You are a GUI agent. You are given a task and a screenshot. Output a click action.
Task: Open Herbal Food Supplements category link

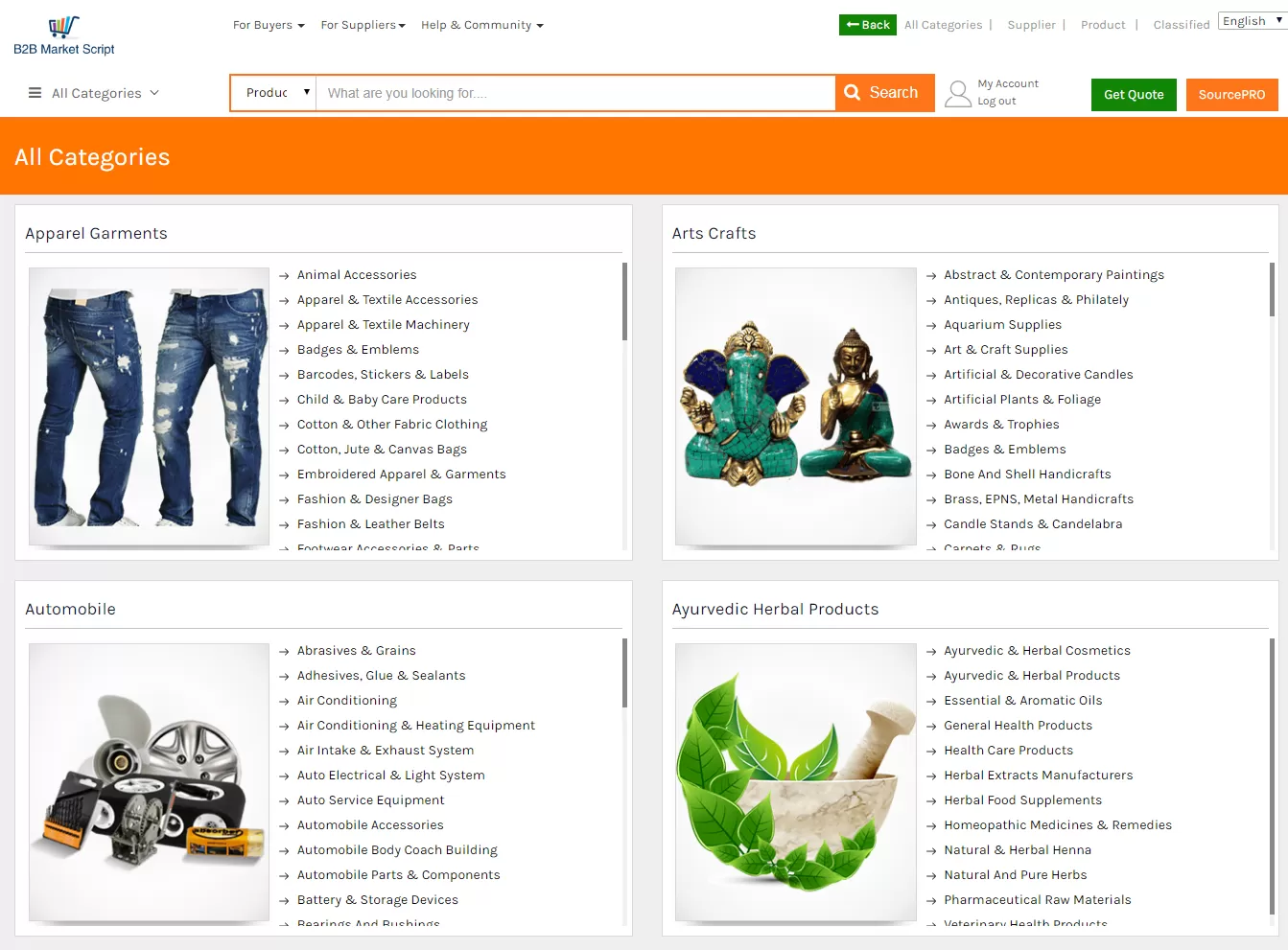pos(1022,800)
